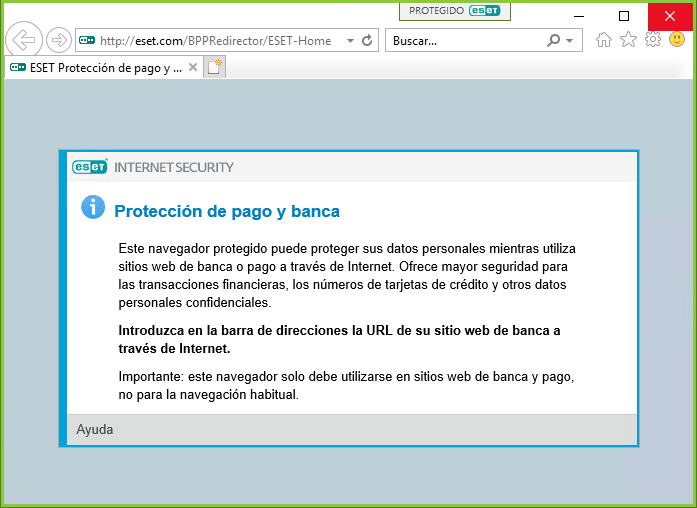The image size is (697, 508).
Task: Click the ESET logo in Internet Security header
Action: (90, 166)
